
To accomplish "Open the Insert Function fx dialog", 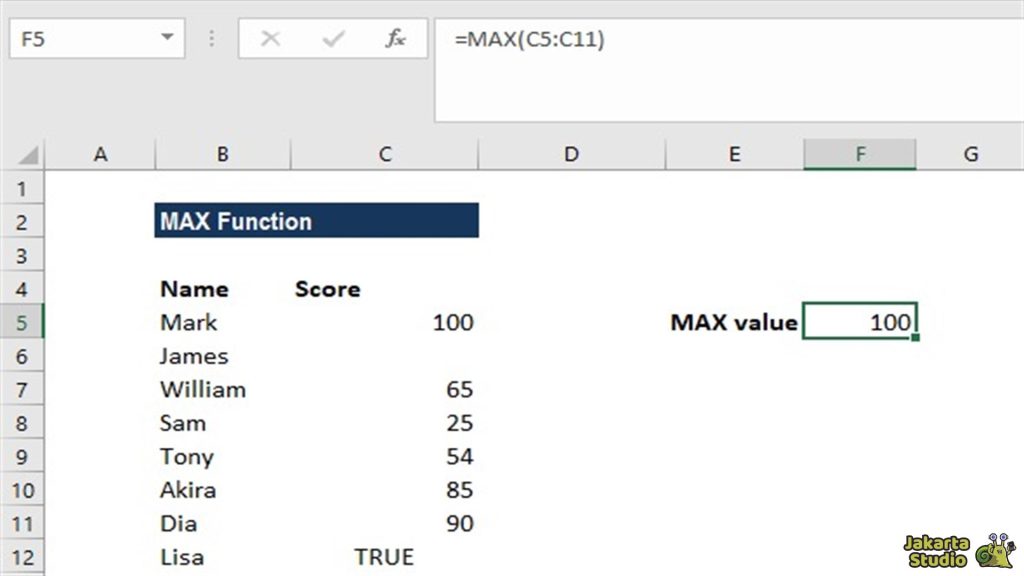I will 395,39.
